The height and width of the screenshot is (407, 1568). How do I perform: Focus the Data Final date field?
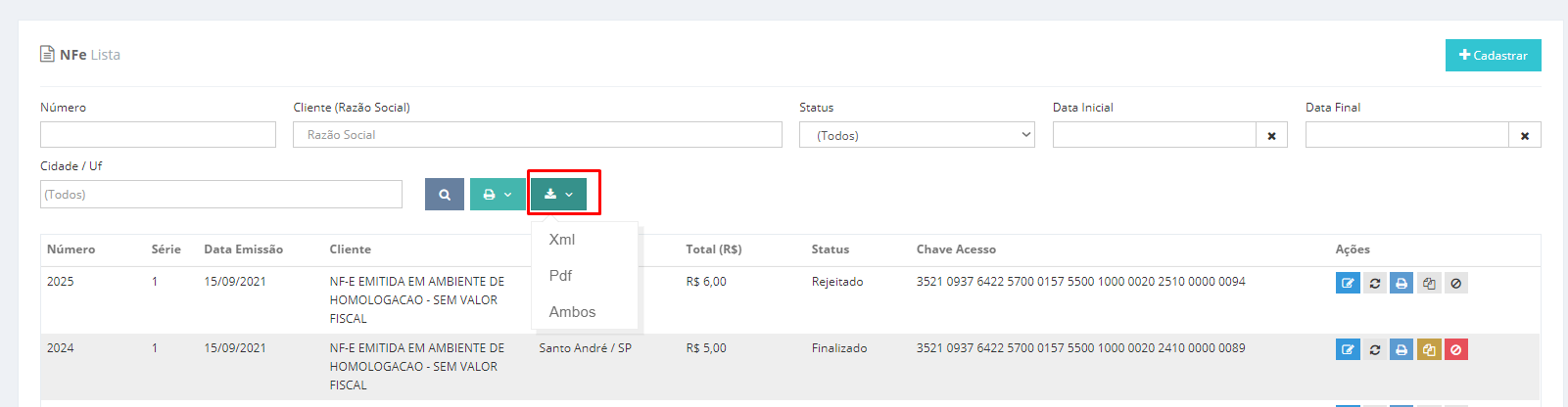click(1407, 135)
